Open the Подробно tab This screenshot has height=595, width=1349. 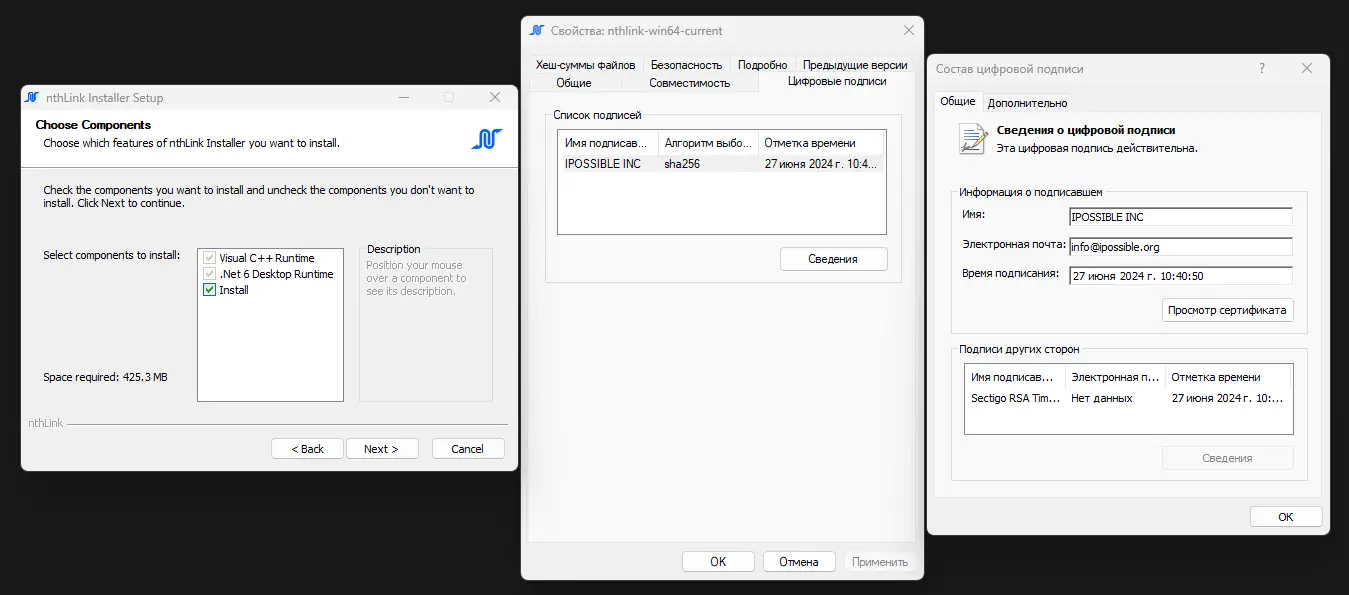(763, 65)
